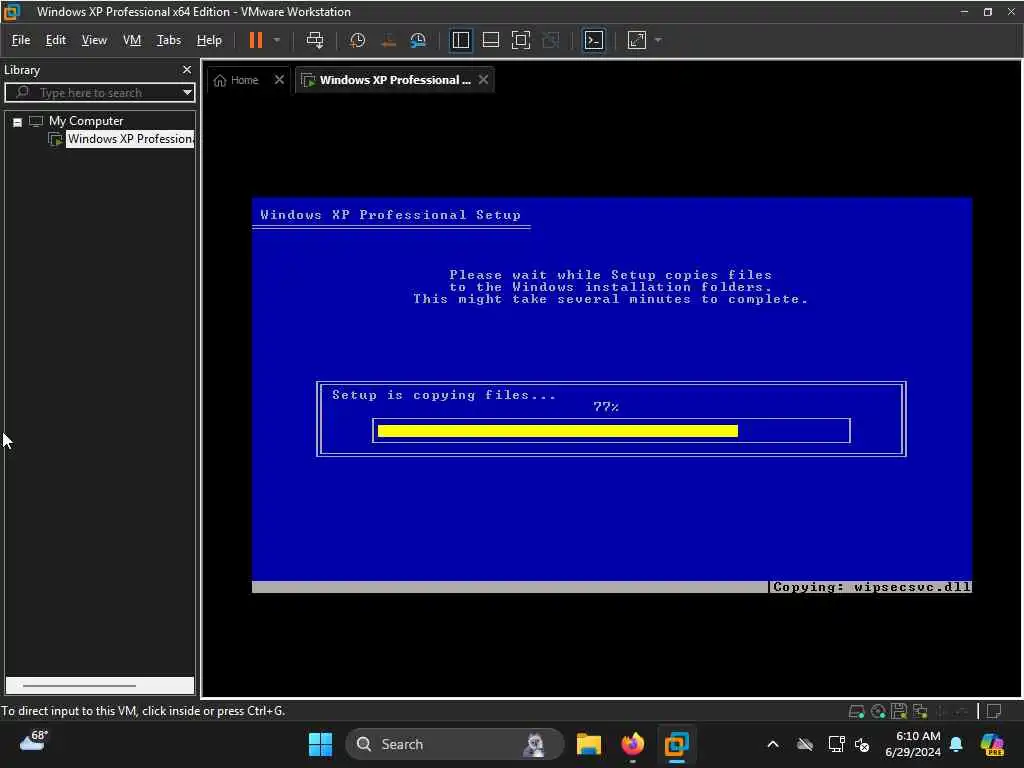The height and width of the screenshot is (768, 1024).
Task: Click the muted volume tray icon
Action: click(863, 745)
